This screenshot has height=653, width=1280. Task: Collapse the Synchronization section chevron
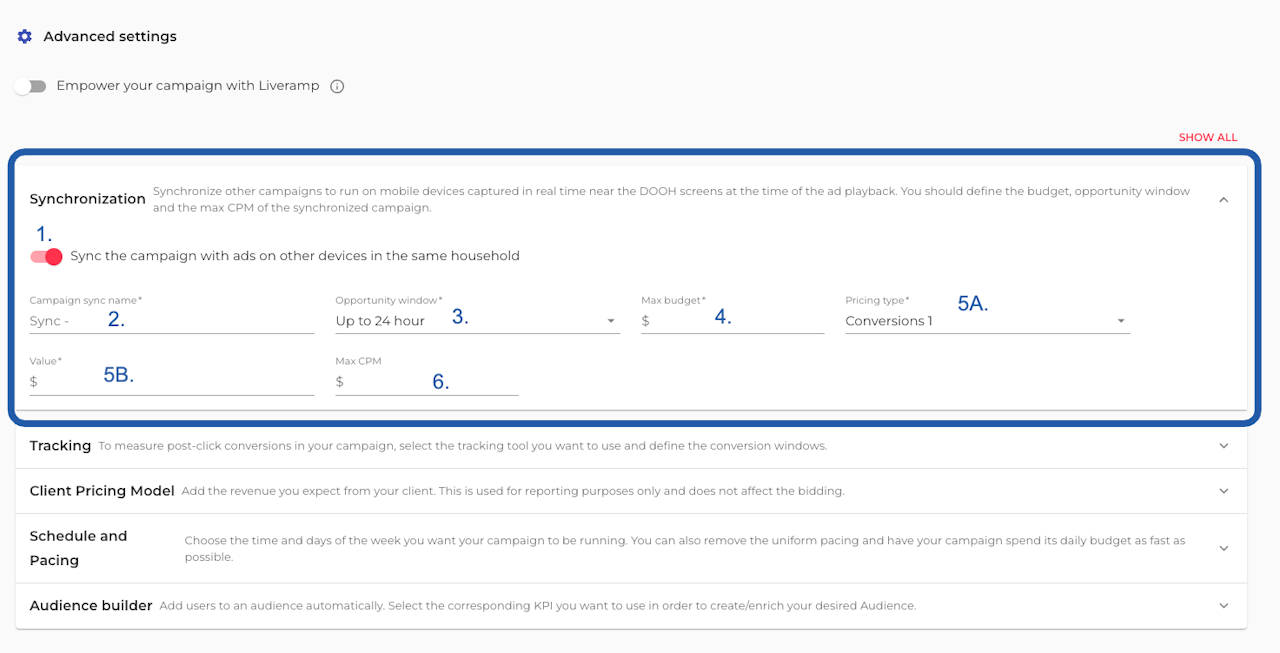coord(1223,199)
